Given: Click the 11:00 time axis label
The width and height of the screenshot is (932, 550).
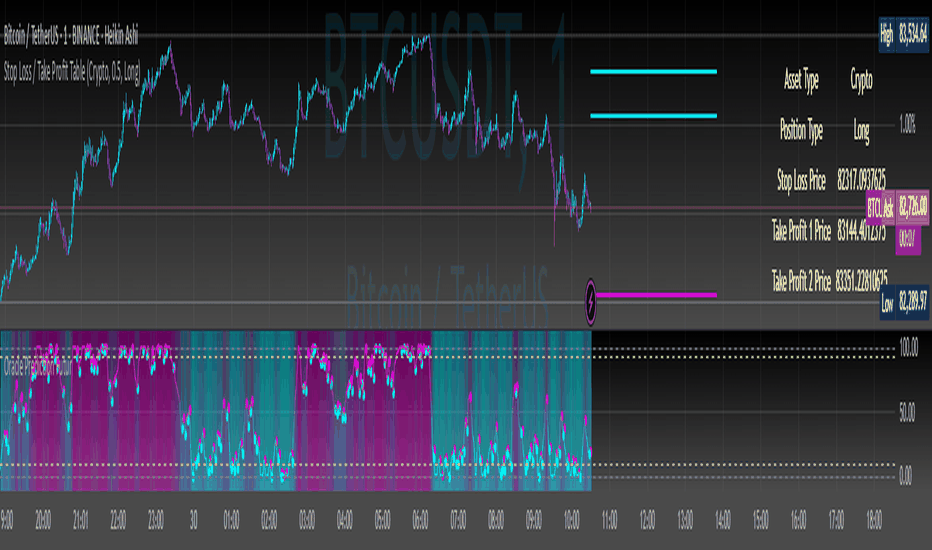Looking at the screenshot, I should click(x=609, y=520).
